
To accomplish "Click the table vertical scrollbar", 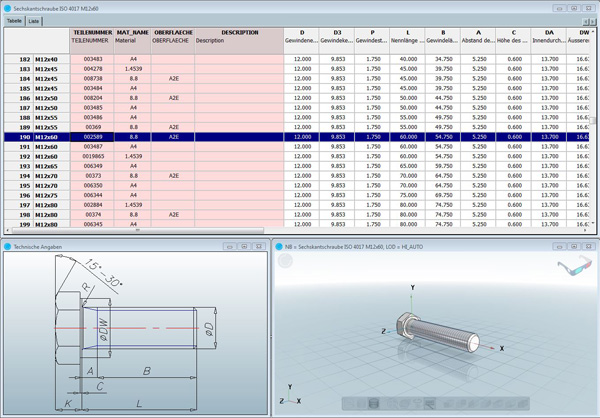I will pos(594,120).
